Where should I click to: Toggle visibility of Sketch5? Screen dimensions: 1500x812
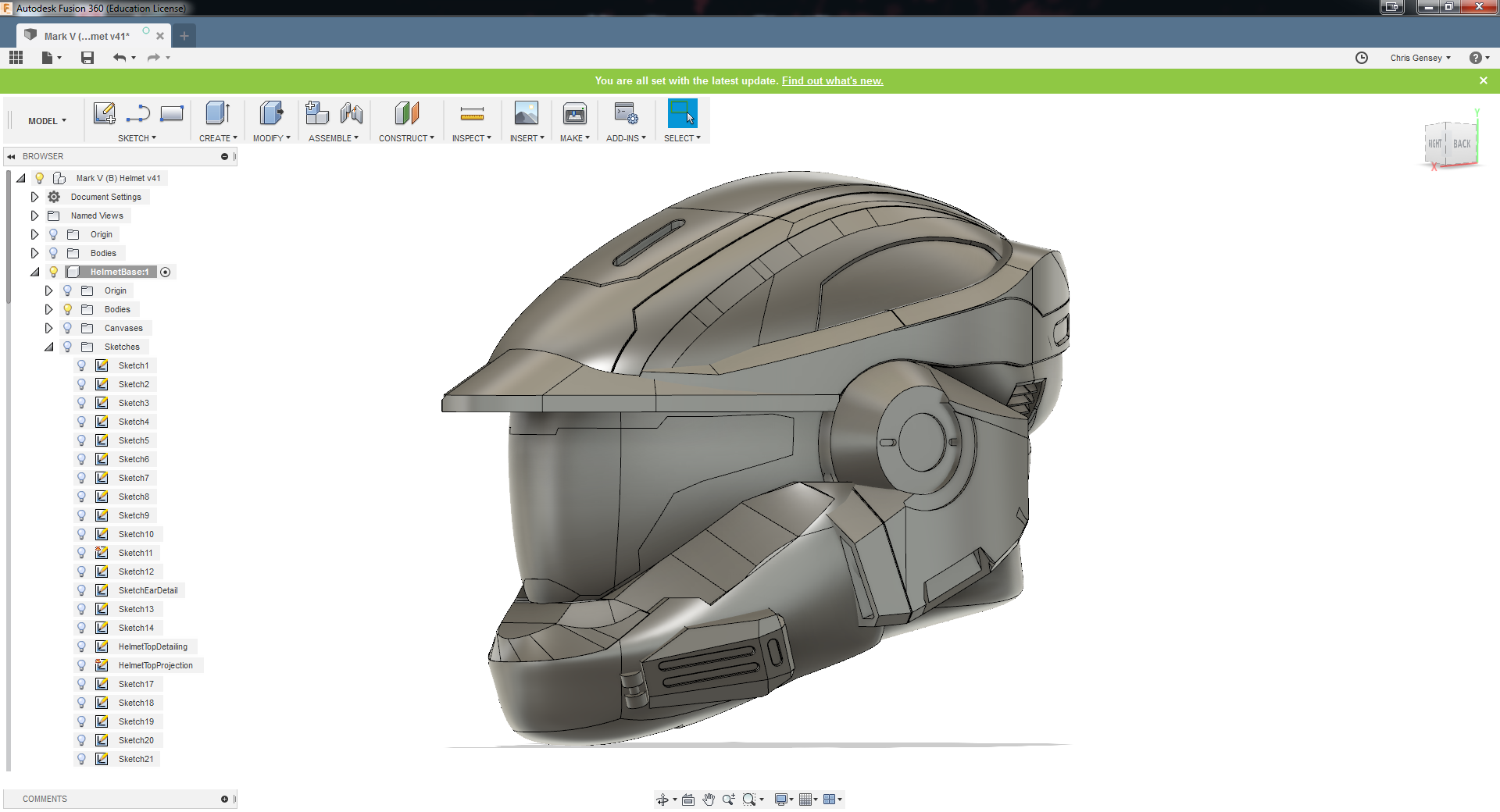pyautogui.click(x=81, y=440)
